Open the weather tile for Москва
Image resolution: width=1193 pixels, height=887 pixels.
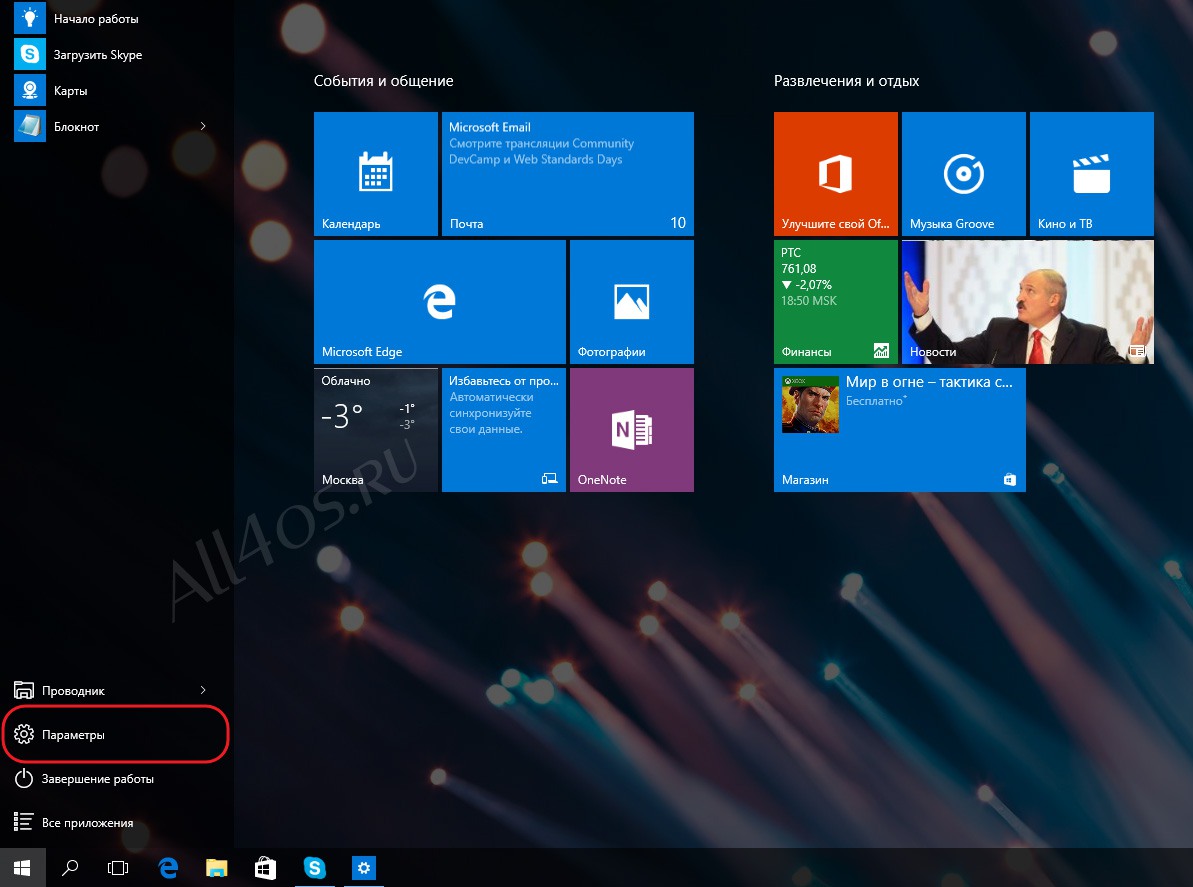(x=376, y=430)
